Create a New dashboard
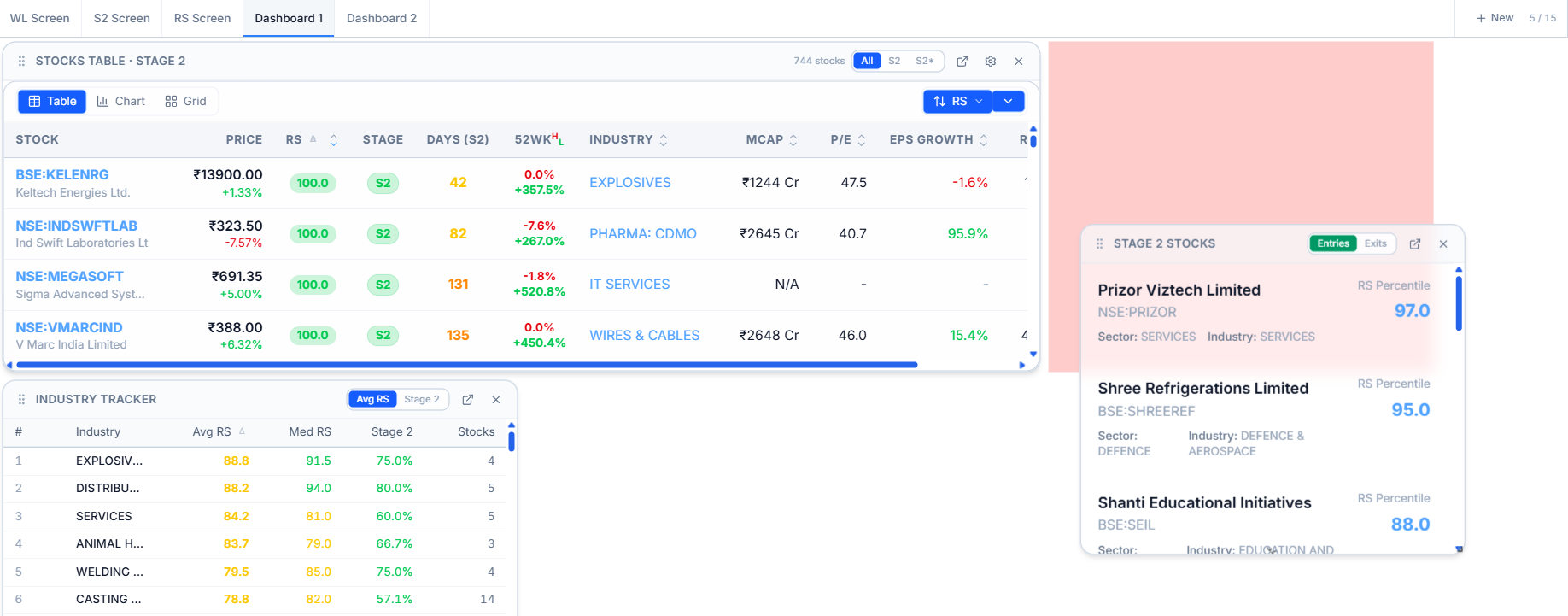This screenshot has width=1568, height=616. pyautogui.click(x=1495, y=18)
